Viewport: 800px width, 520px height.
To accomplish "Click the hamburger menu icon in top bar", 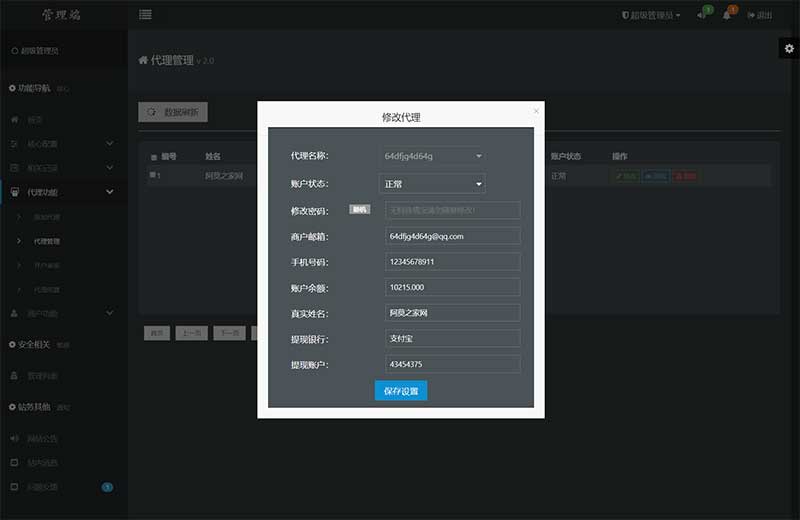I will coord(146,15).
